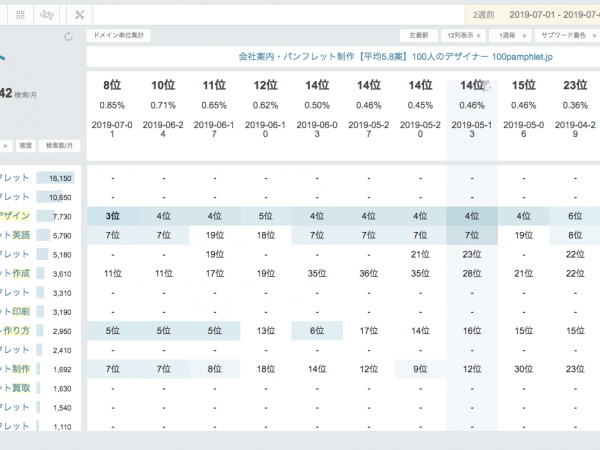This screenshot has height=450, width=600.
Task: Click the 英語 keyword link
Action: coord(21,235)
